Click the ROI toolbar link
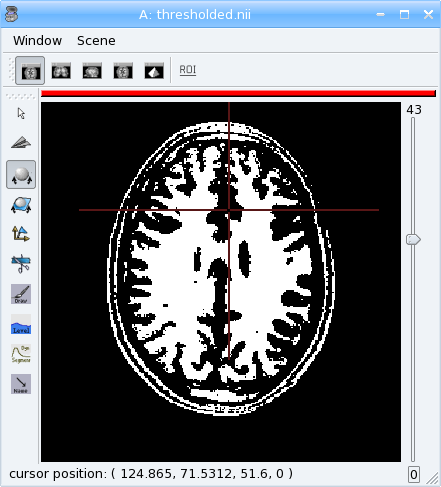This screenshot has width=441, height=487. pos(188,70)
